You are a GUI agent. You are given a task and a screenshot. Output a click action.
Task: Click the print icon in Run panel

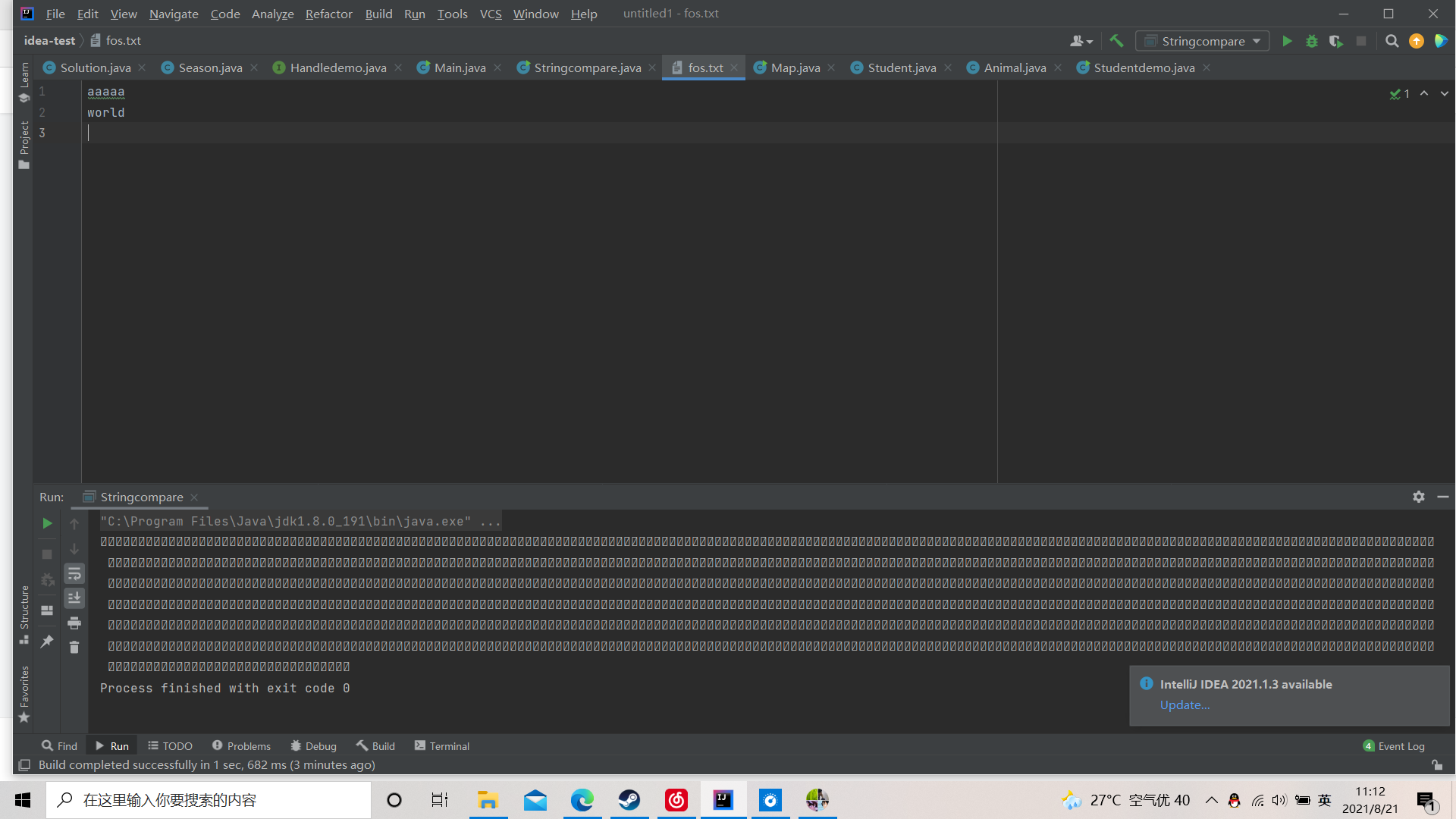74,623
